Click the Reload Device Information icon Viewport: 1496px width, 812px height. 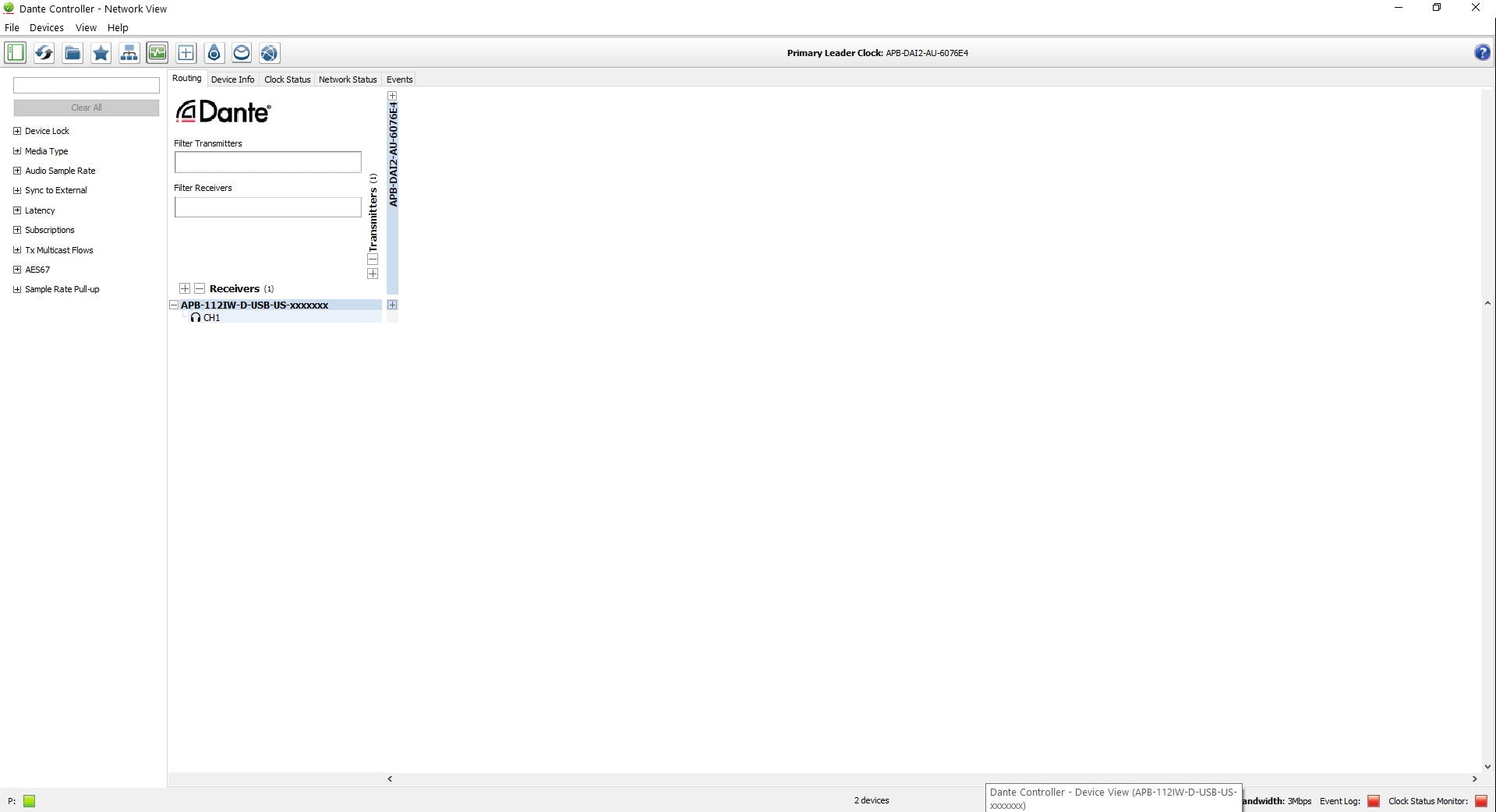coord(44,53)
